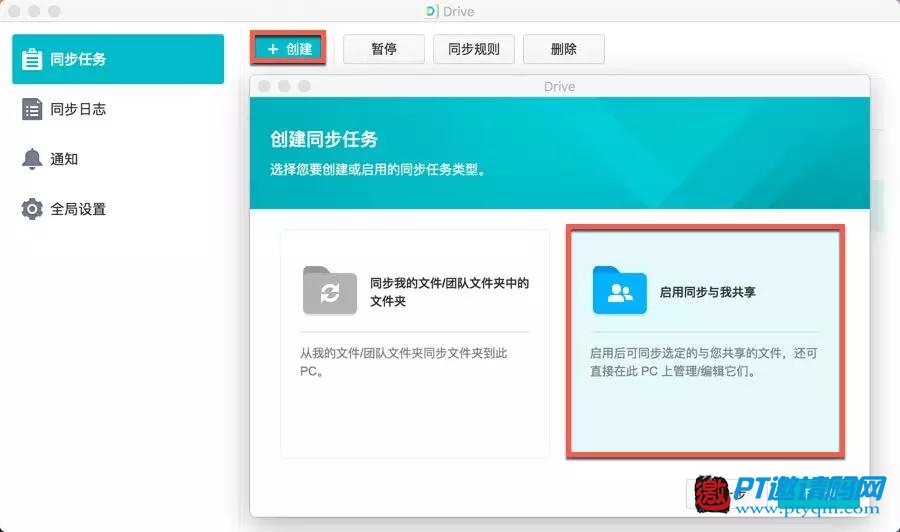Click the subtitle 选择您要创建或启用的同步任务类型
Viewport: 900px width, 532px height.
pos(378,170)
